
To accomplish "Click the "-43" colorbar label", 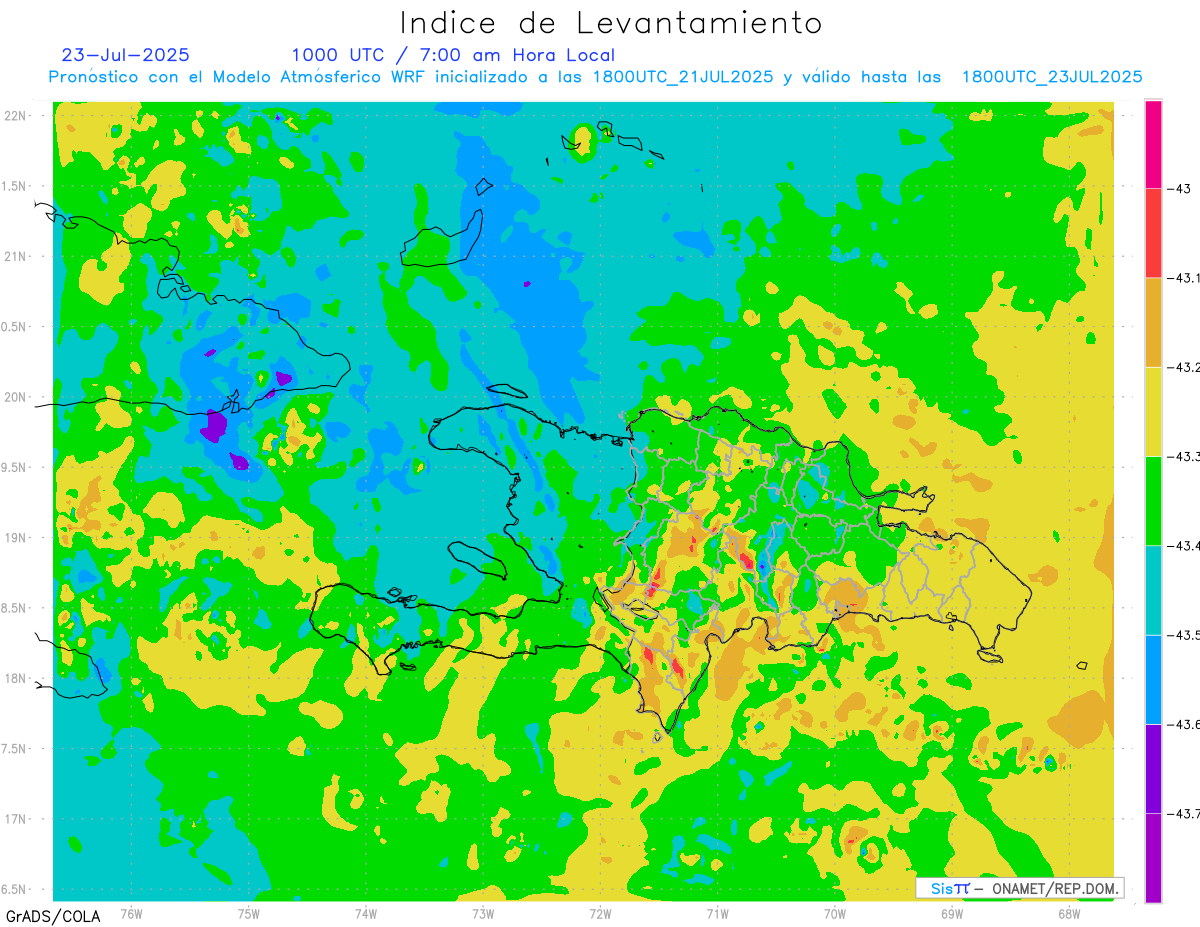I will (x=1180, y=189).
